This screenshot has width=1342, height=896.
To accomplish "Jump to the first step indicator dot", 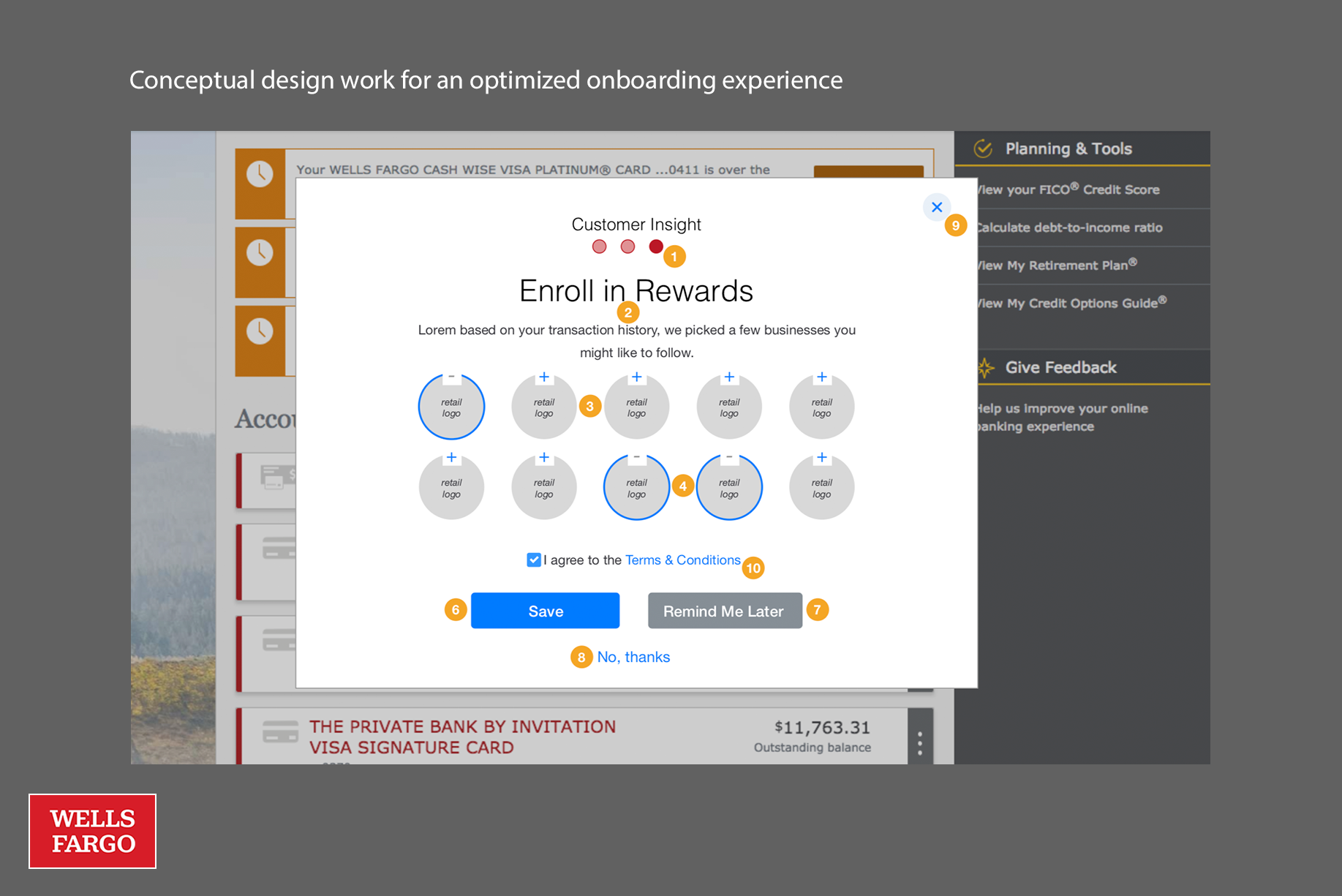I will (x=599, y=246).
